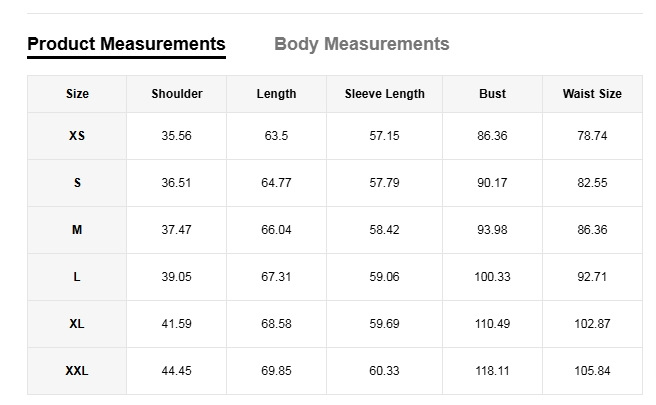Click the Sleeve Length column header
This screenshot has height=405, width=656.
tap(384, 94)
